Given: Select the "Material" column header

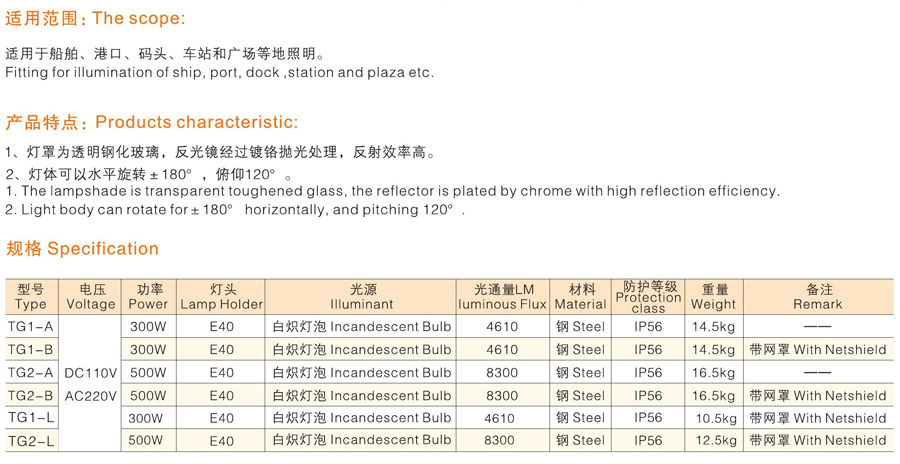Looking at the screenshot, I should [x=581, y=297].
